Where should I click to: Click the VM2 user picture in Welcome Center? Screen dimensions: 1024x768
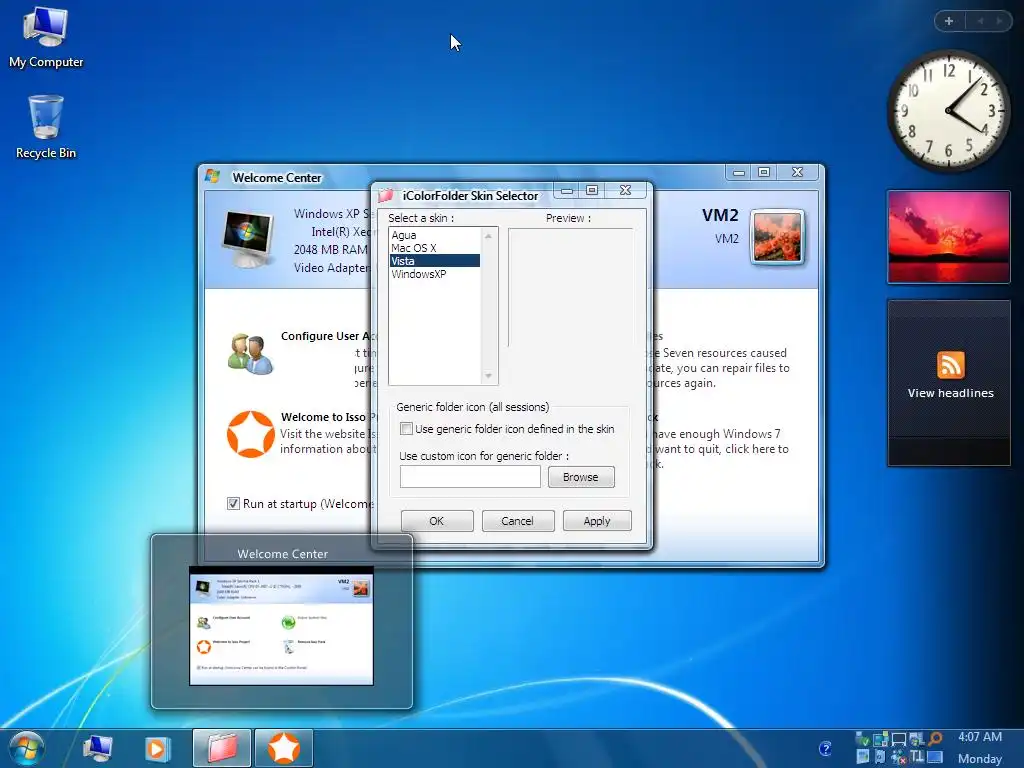(x=777, y=236)
